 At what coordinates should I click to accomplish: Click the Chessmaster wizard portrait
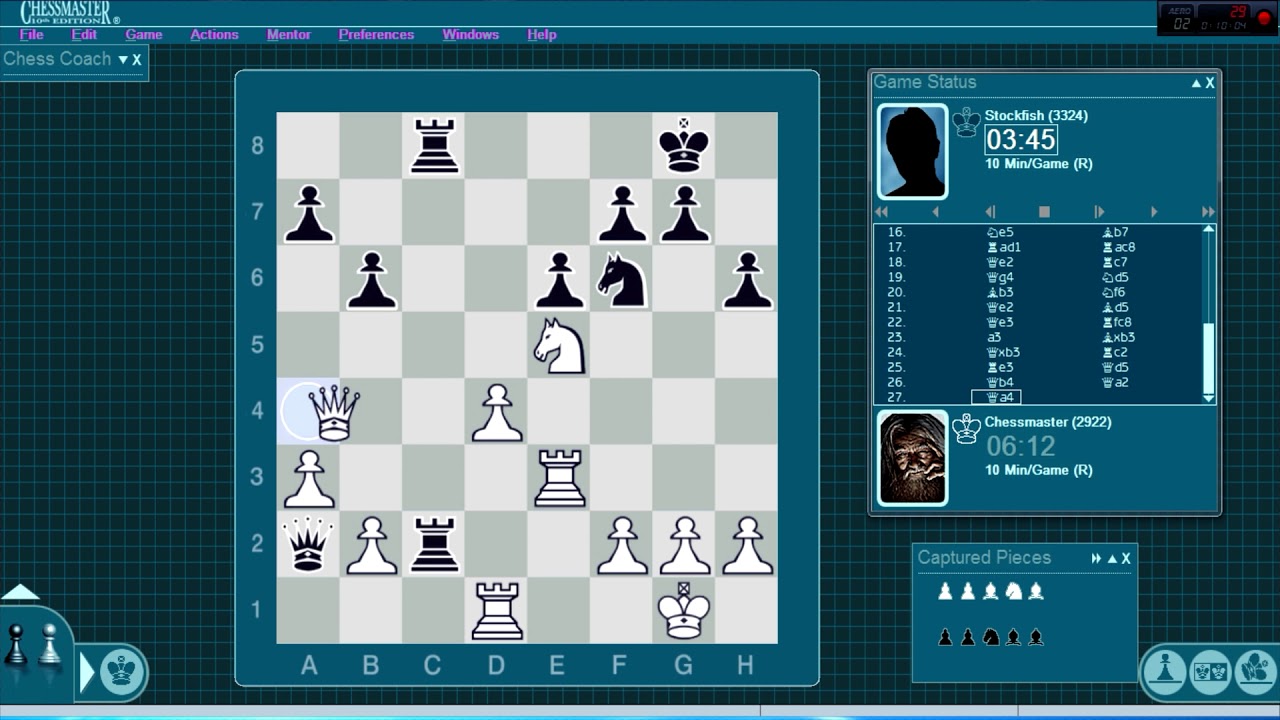click(912, 457)
